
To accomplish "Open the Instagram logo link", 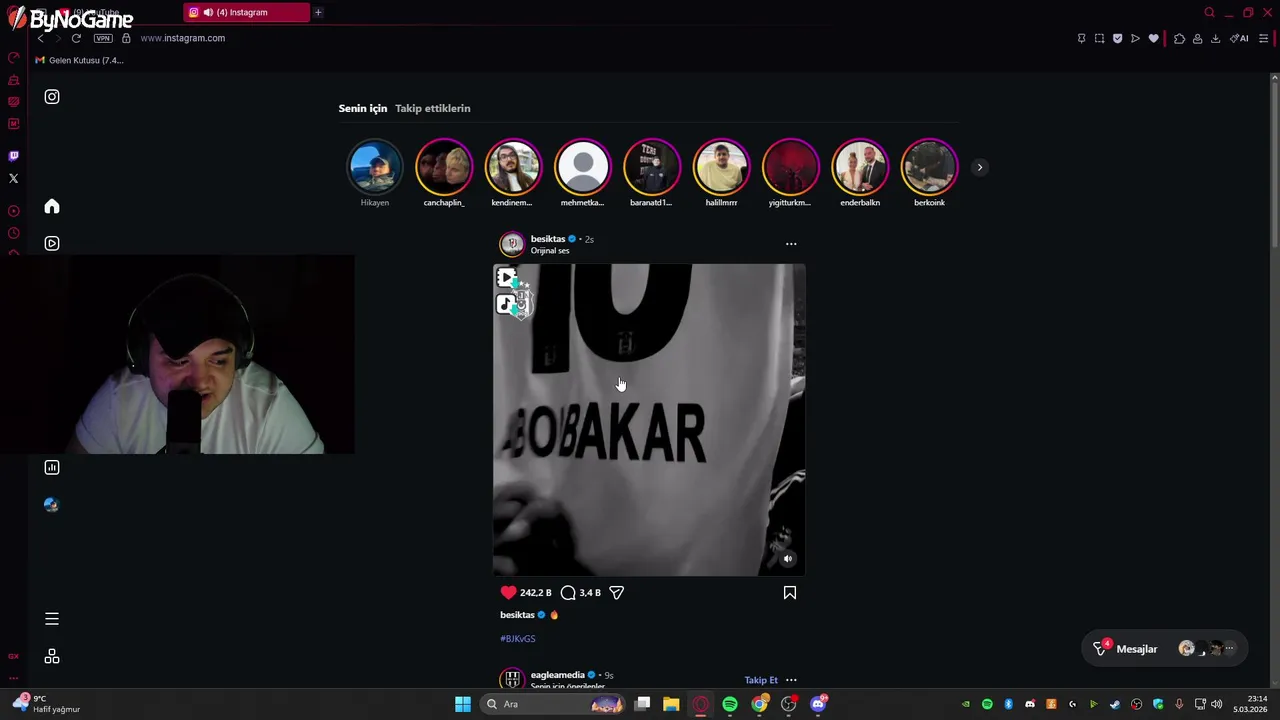I will coord(52,97).
